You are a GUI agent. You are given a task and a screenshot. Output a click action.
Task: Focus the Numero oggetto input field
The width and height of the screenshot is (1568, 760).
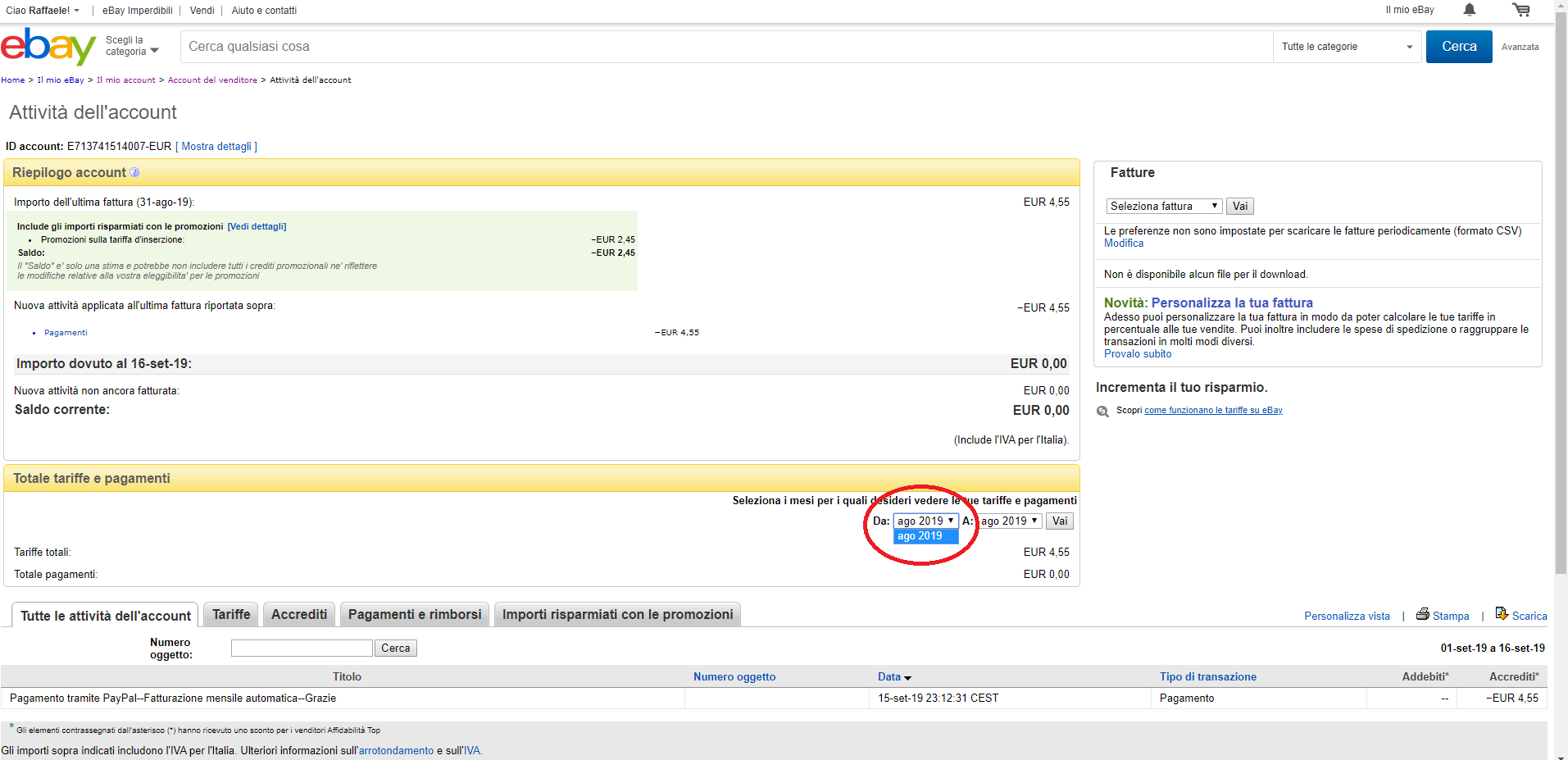[x=302, y=648]
